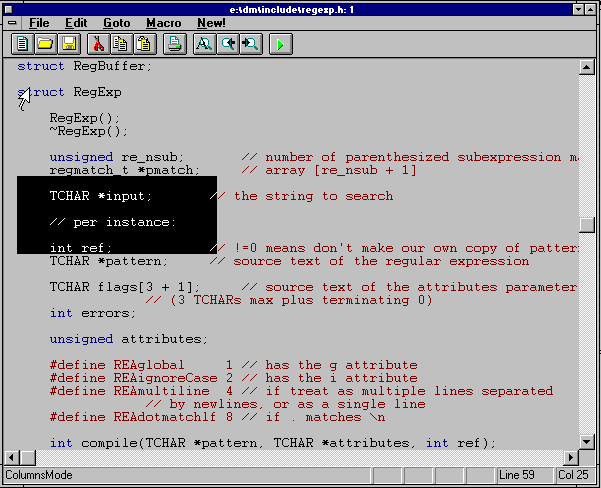This screenshot has height=488, width=601.
Task: Find next with right-arrow search icon
Action: 251,44
